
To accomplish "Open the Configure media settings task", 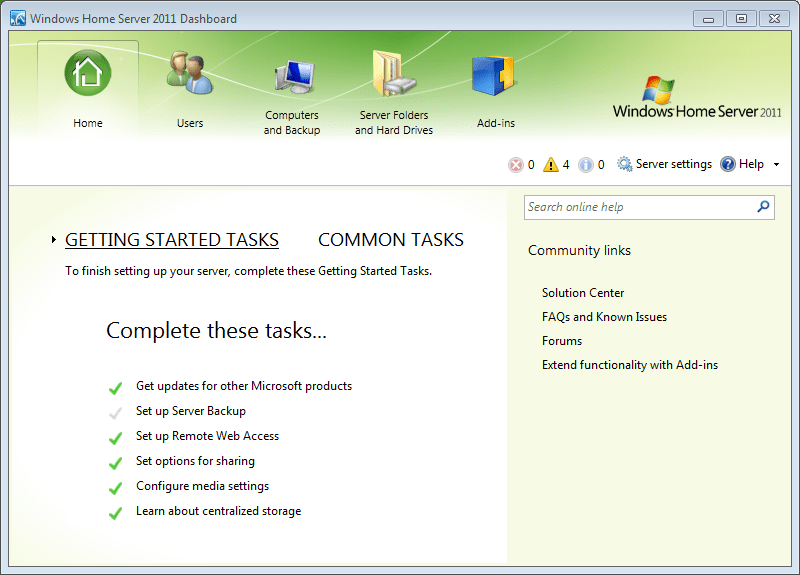I will pos(203,486).
